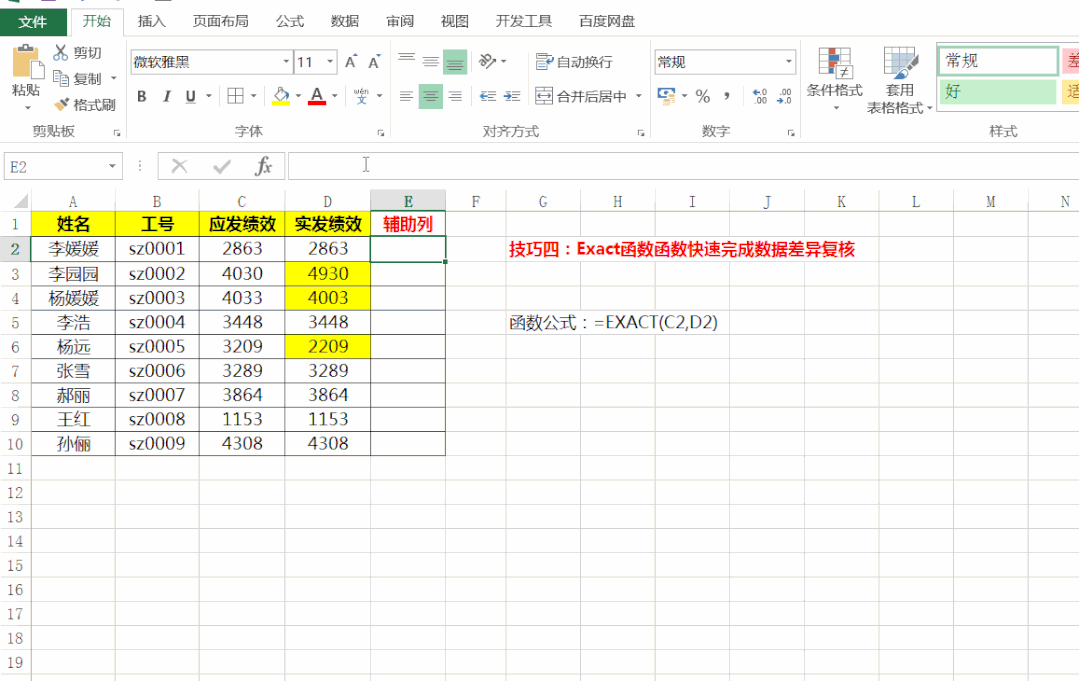This screenshot has width=1079, height=681.
Task: Toggle italic formatting with I icon
Action: coord(165,96)
